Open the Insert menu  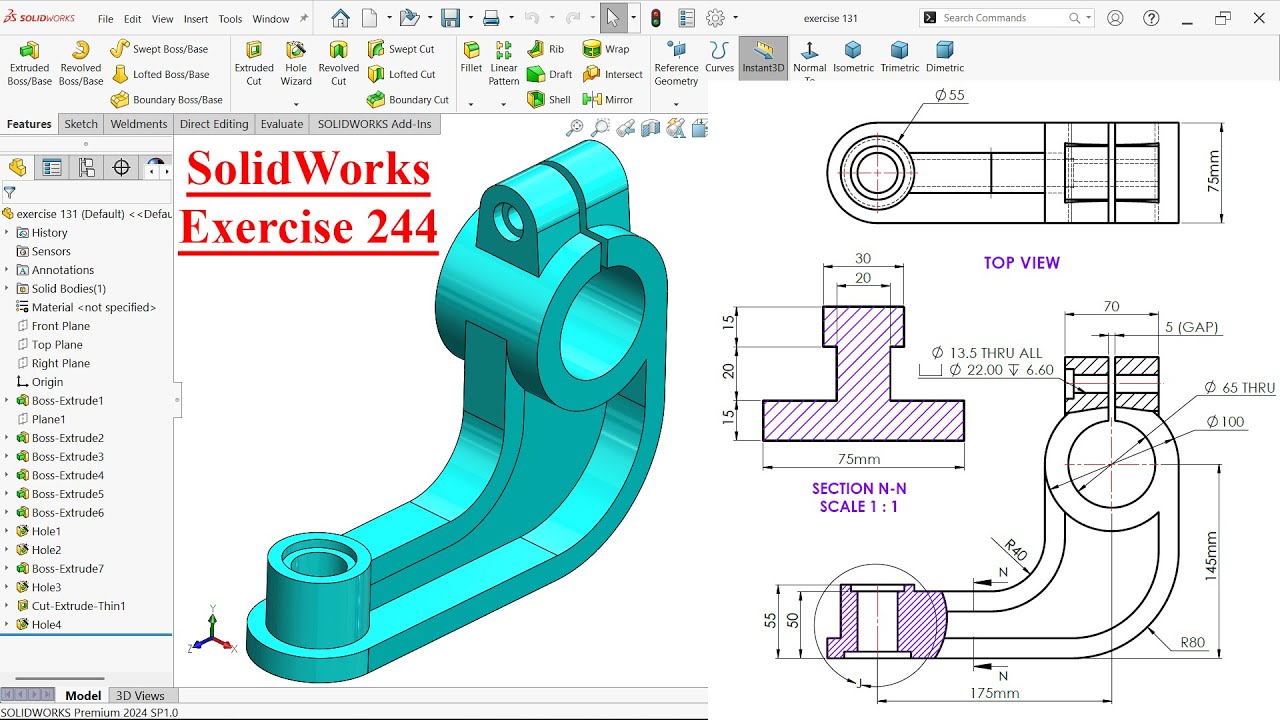(x=196, y=19)
